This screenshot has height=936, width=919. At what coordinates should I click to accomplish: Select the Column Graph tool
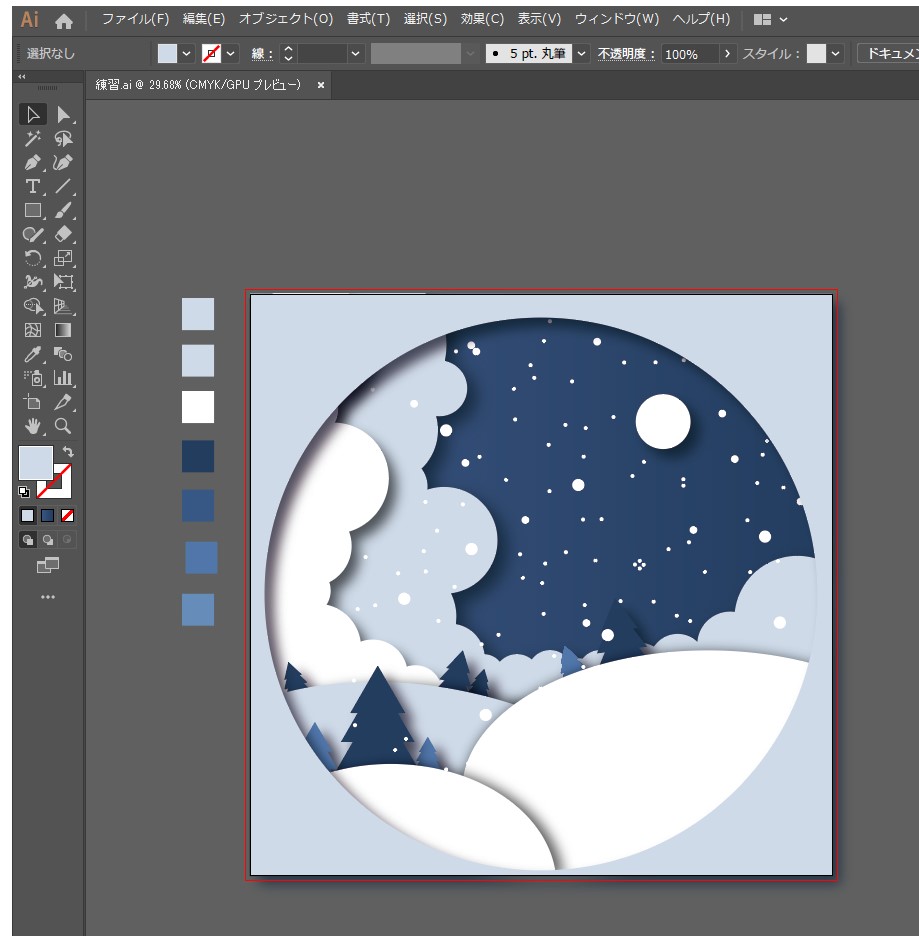pos(63,378)
